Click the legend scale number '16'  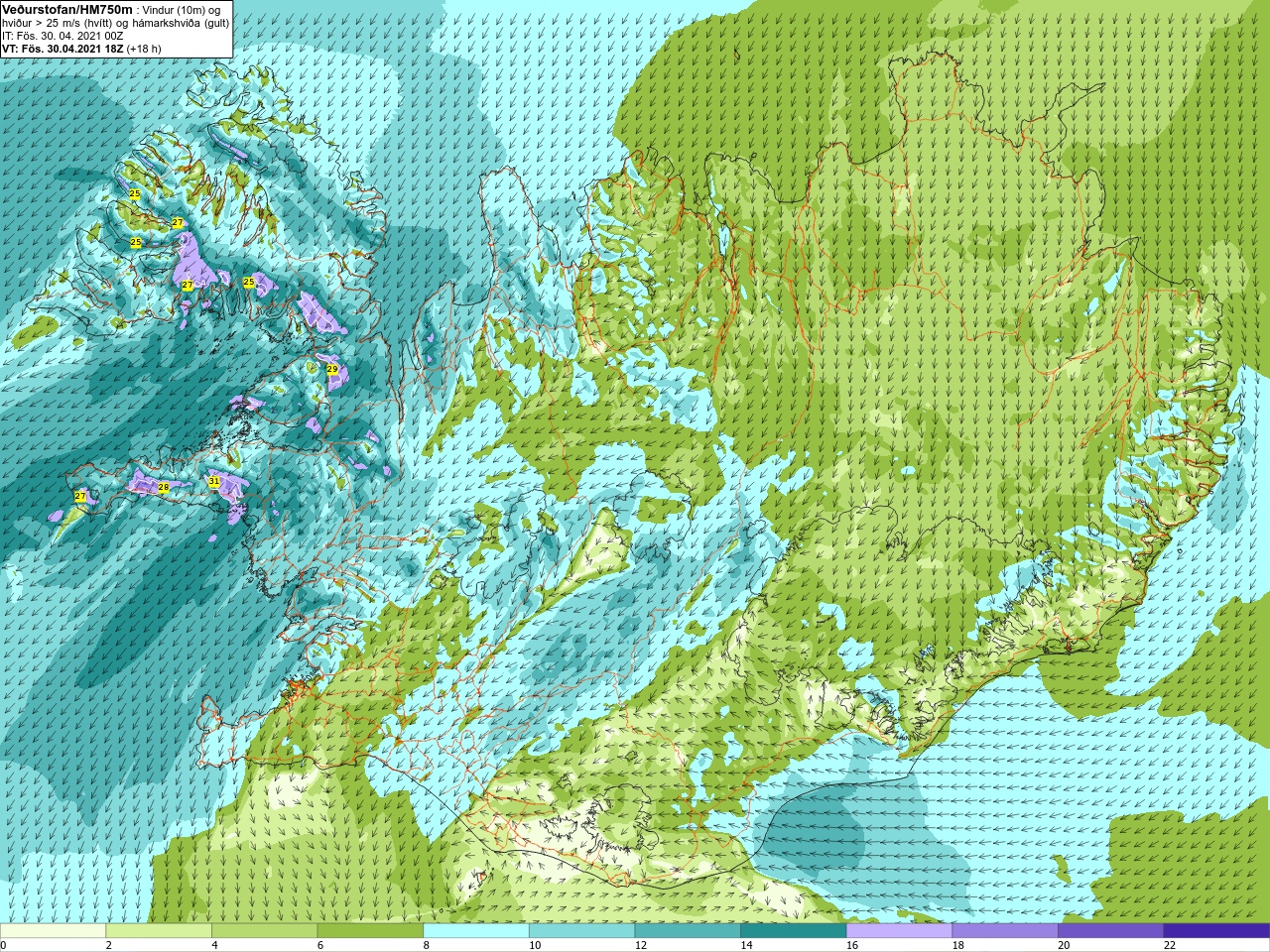[852, 945]
